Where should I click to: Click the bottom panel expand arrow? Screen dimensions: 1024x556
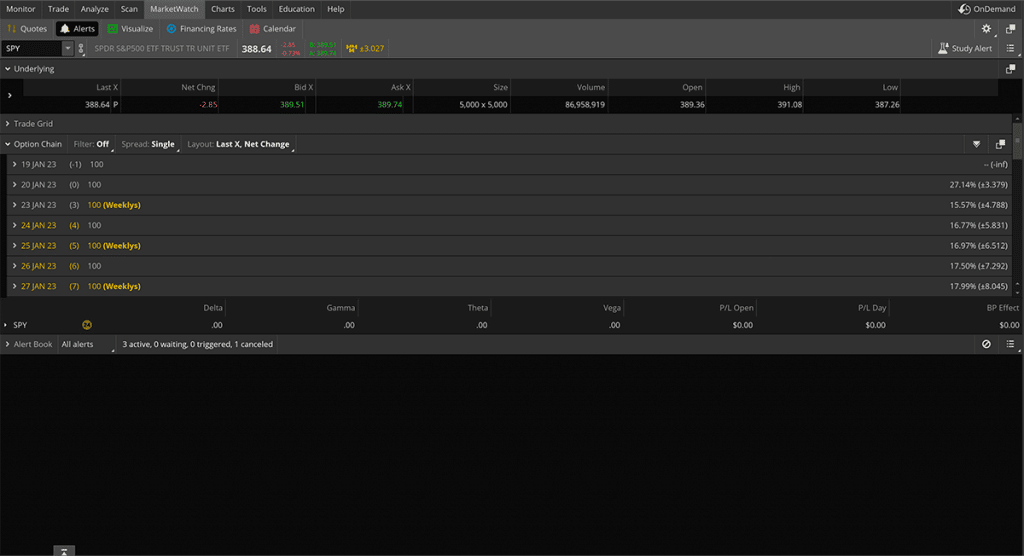tap(64, 551)
